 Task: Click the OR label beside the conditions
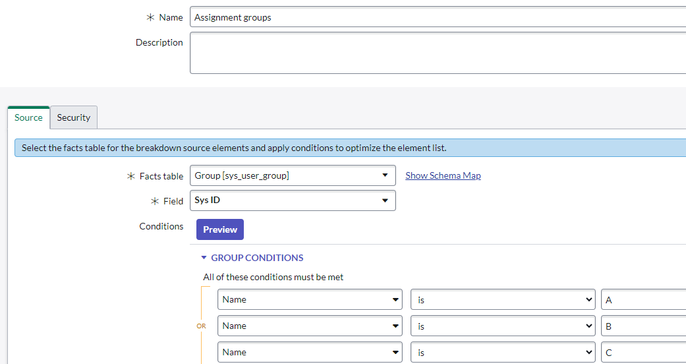pyautogui.click(x=201, y=326)
